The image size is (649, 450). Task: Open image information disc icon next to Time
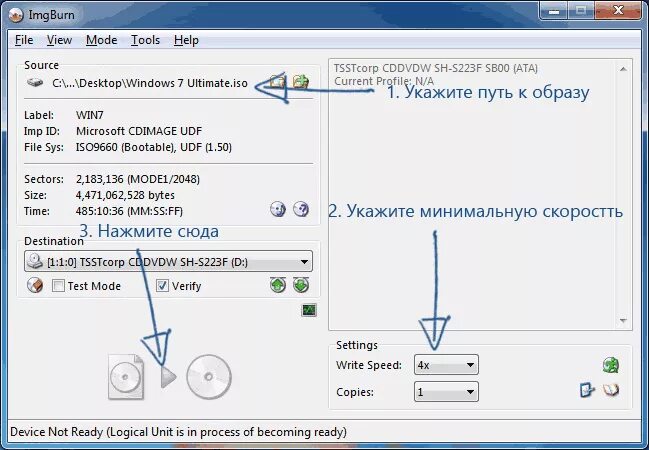(278, 209)
